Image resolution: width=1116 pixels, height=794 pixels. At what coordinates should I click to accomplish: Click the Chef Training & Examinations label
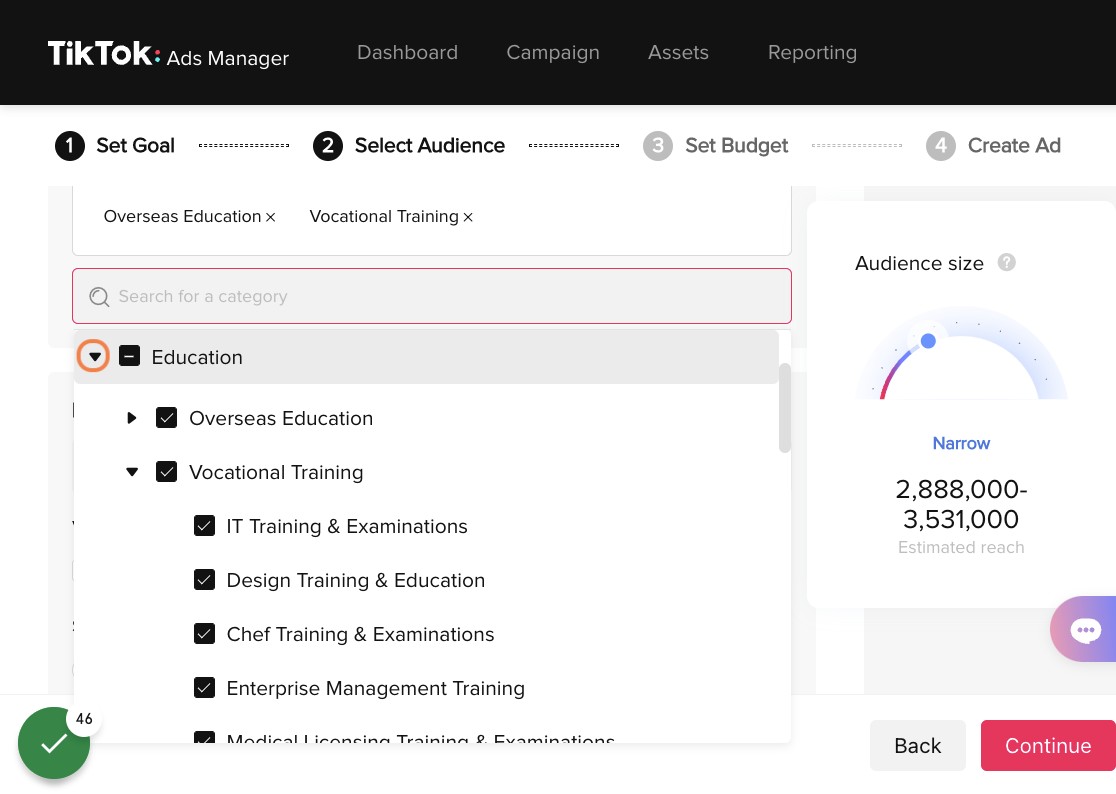click(360, 633)
